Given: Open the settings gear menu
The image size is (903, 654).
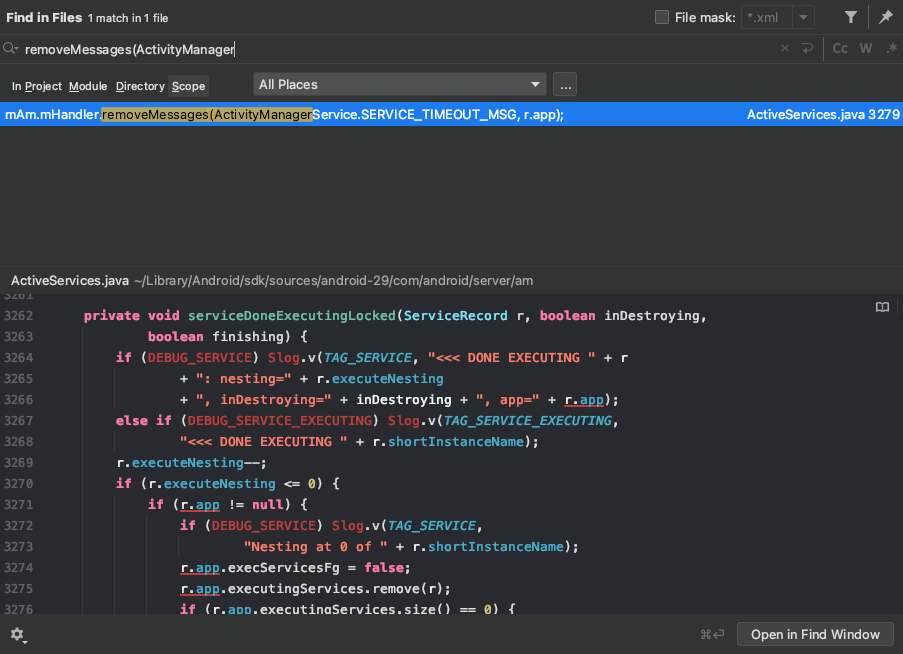Looking at the screenshot, I should 17,634.
